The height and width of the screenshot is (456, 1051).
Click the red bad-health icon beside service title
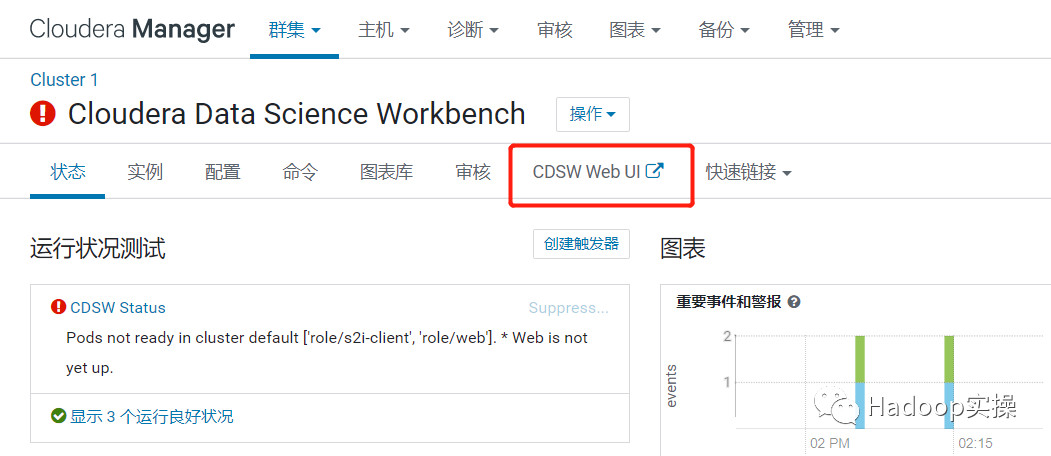tap(43, 113)
